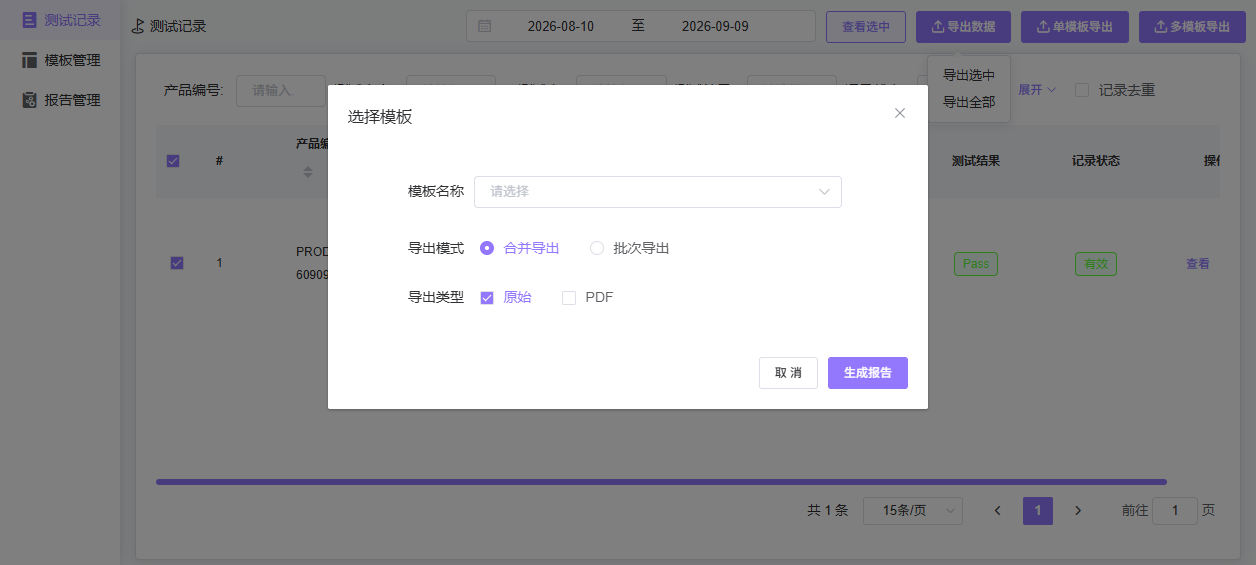The width and height of the screenshot is (1256, 565).
Task: Click the Pass tag in row 1
Action: (x=976, y=264)
